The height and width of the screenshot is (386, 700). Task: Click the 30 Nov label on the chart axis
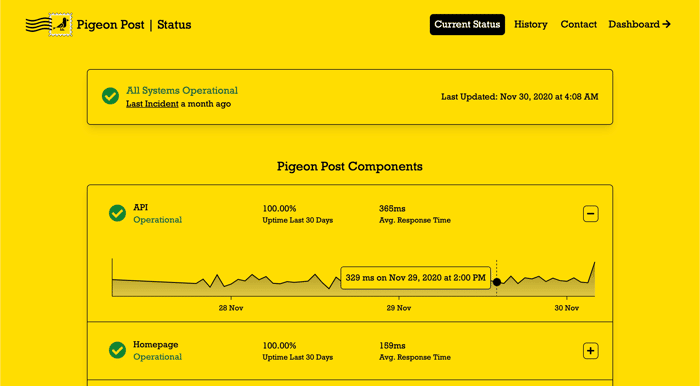pos(567,308)
